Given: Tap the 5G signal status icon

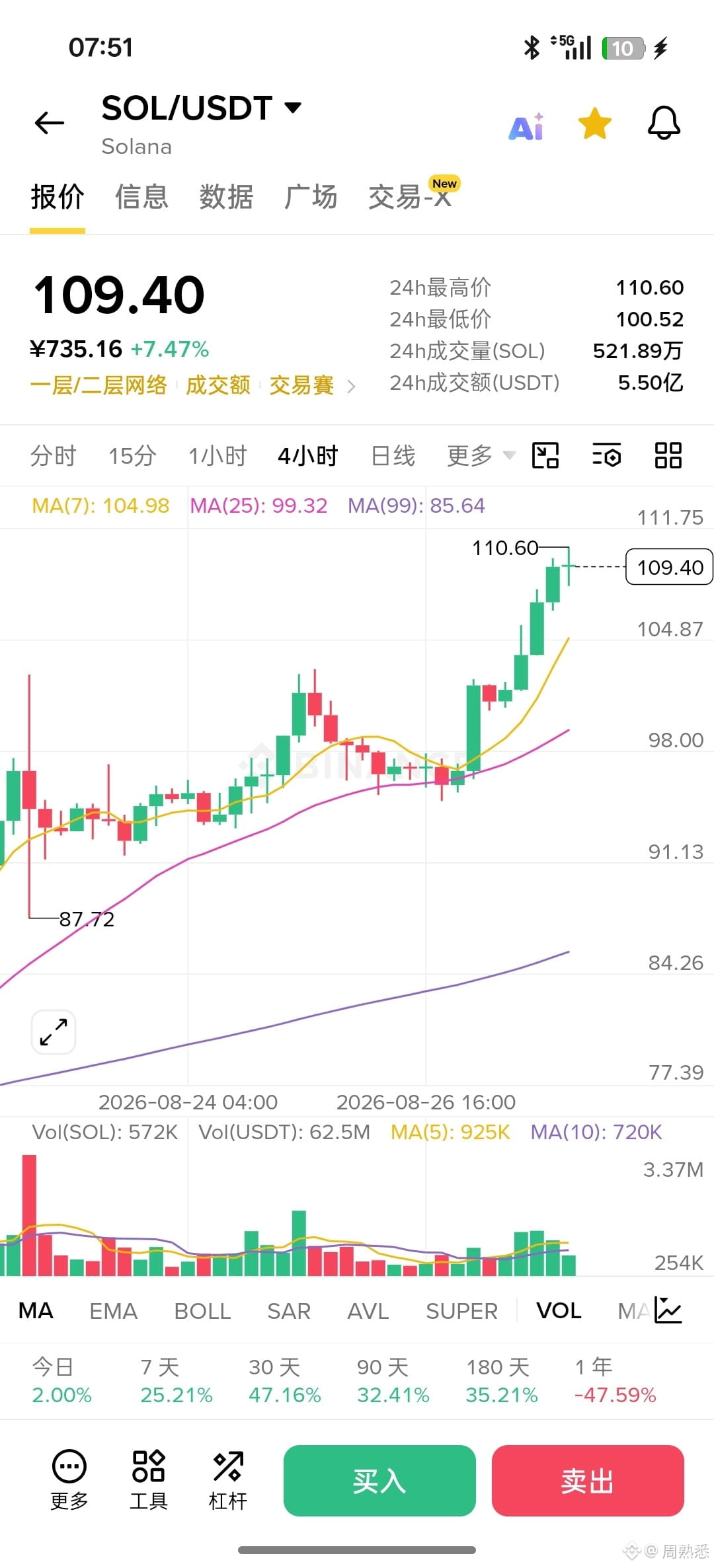Looking at the screenshot, I should (572, 48).
